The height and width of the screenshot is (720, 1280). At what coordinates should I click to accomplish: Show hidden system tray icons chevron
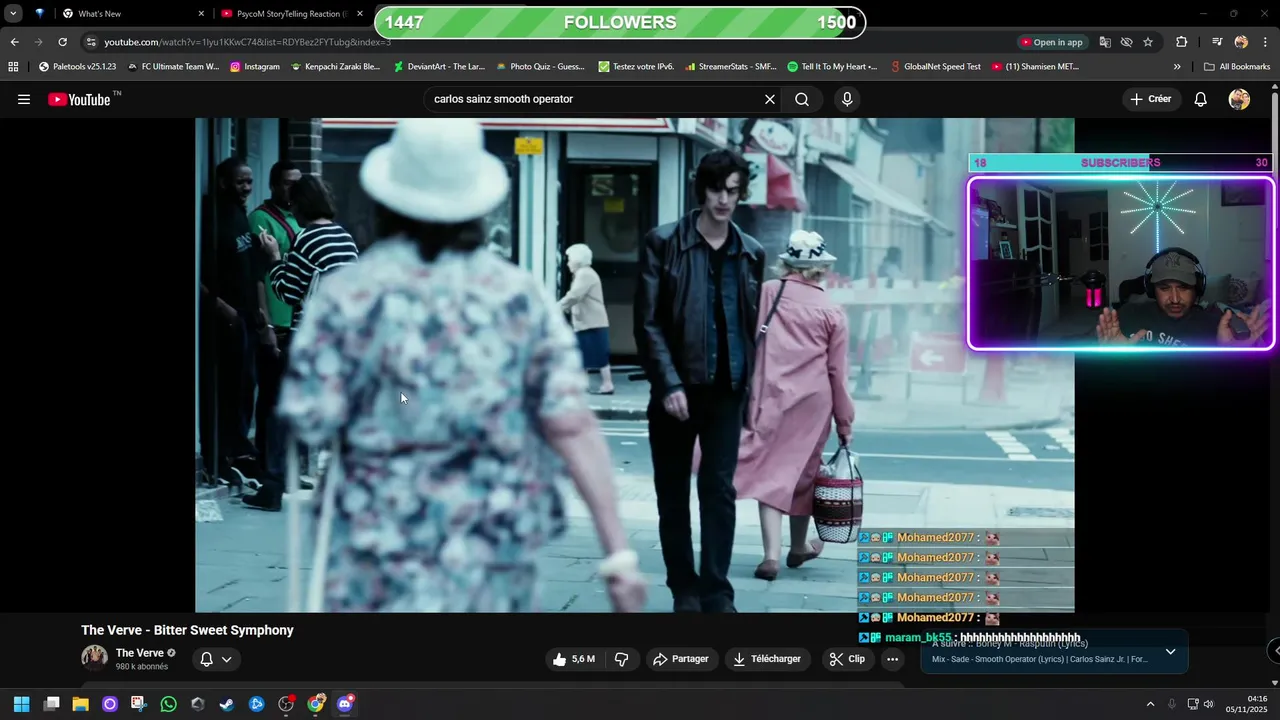(x=1150, y=704)
